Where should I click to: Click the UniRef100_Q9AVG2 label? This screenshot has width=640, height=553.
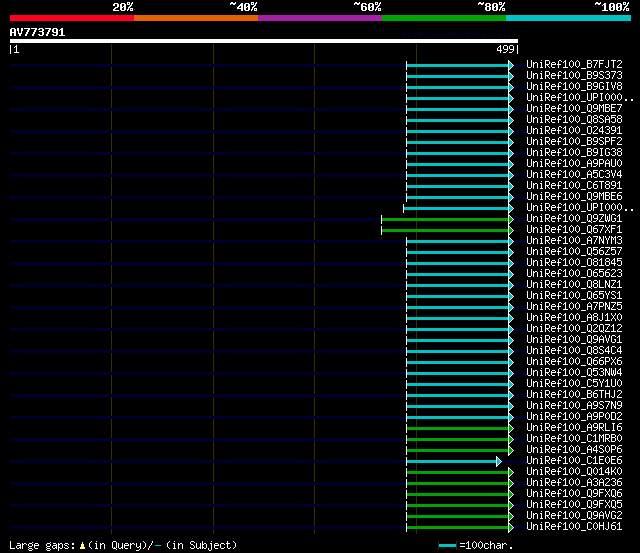coord(574,516)
